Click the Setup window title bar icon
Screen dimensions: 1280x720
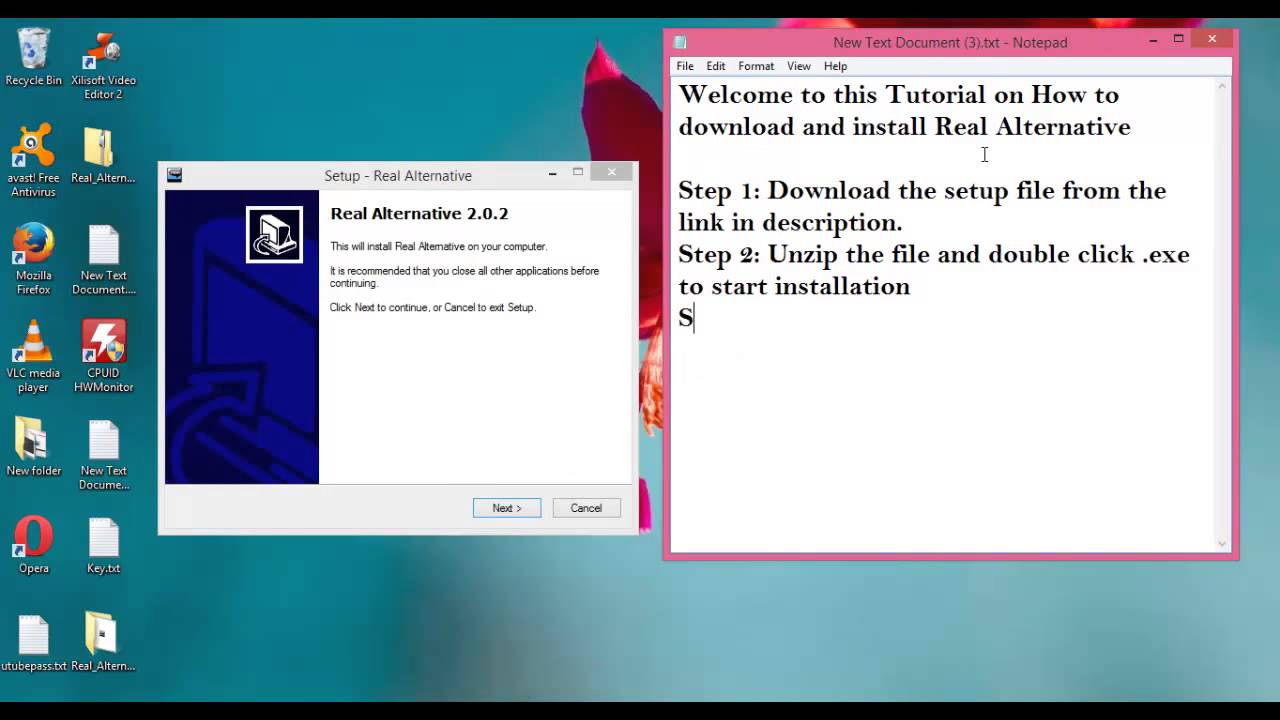click(175, 175)
